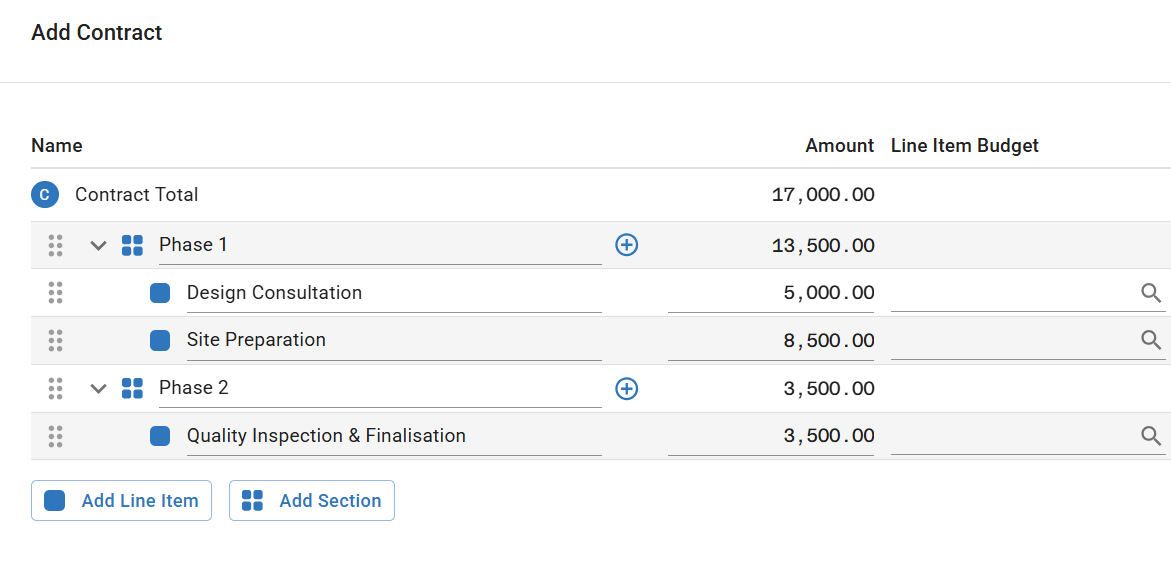Edit the Quality Inspection & Finalisation amount
This screenshot has height=574, width=1171.
pyautogui.click(x=770, y=436)
